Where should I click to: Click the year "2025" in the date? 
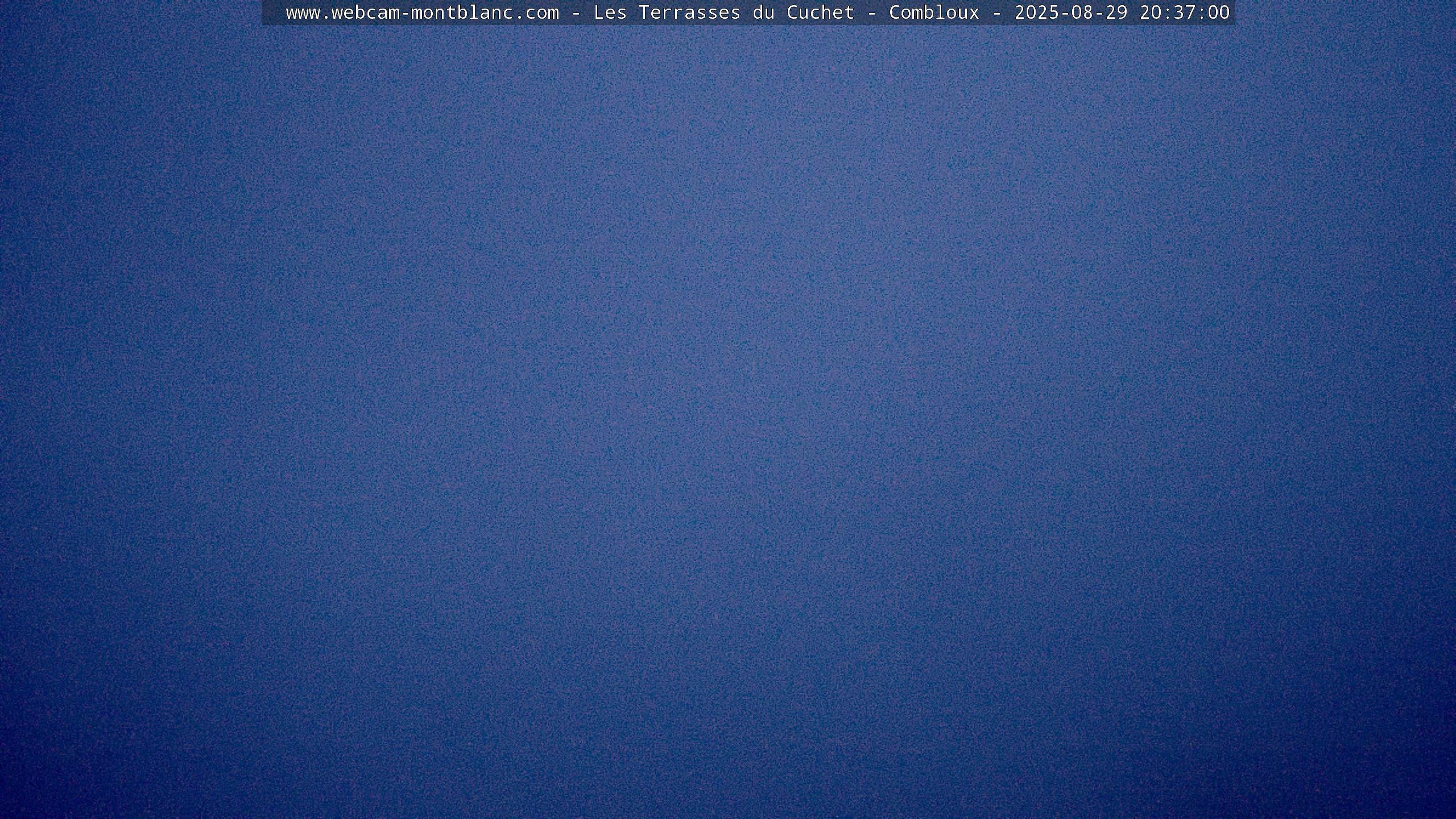(1037, 13)
